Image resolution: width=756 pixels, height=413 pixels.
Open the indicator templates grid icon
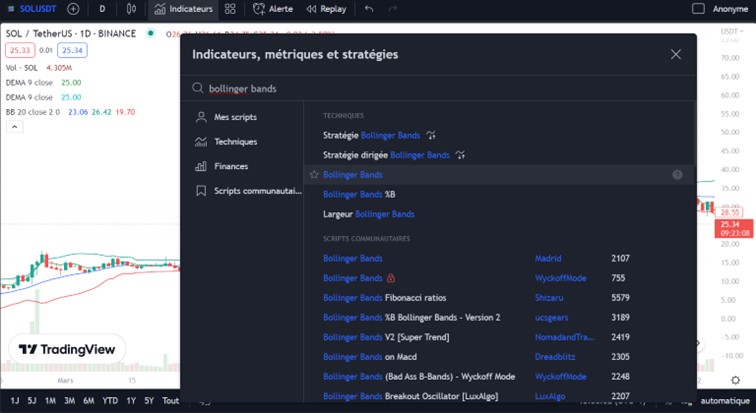click(x=231, y=9)
